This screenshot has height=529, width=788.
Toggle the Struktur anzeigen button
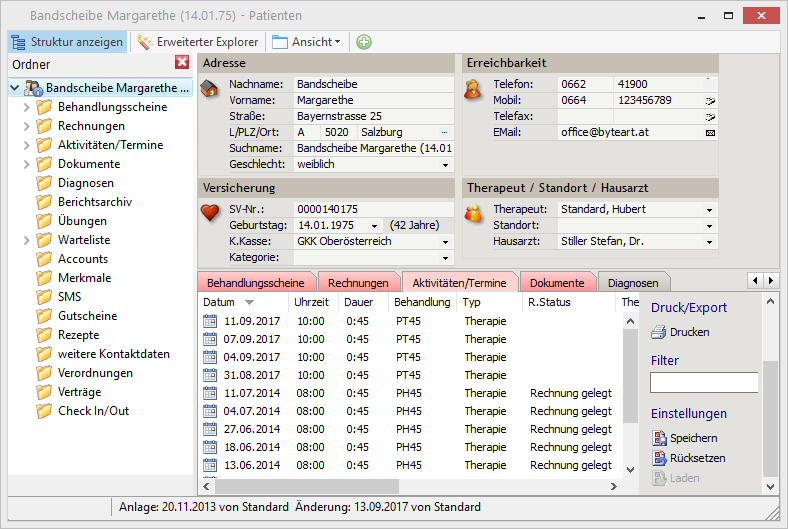[x=68, y=42]
